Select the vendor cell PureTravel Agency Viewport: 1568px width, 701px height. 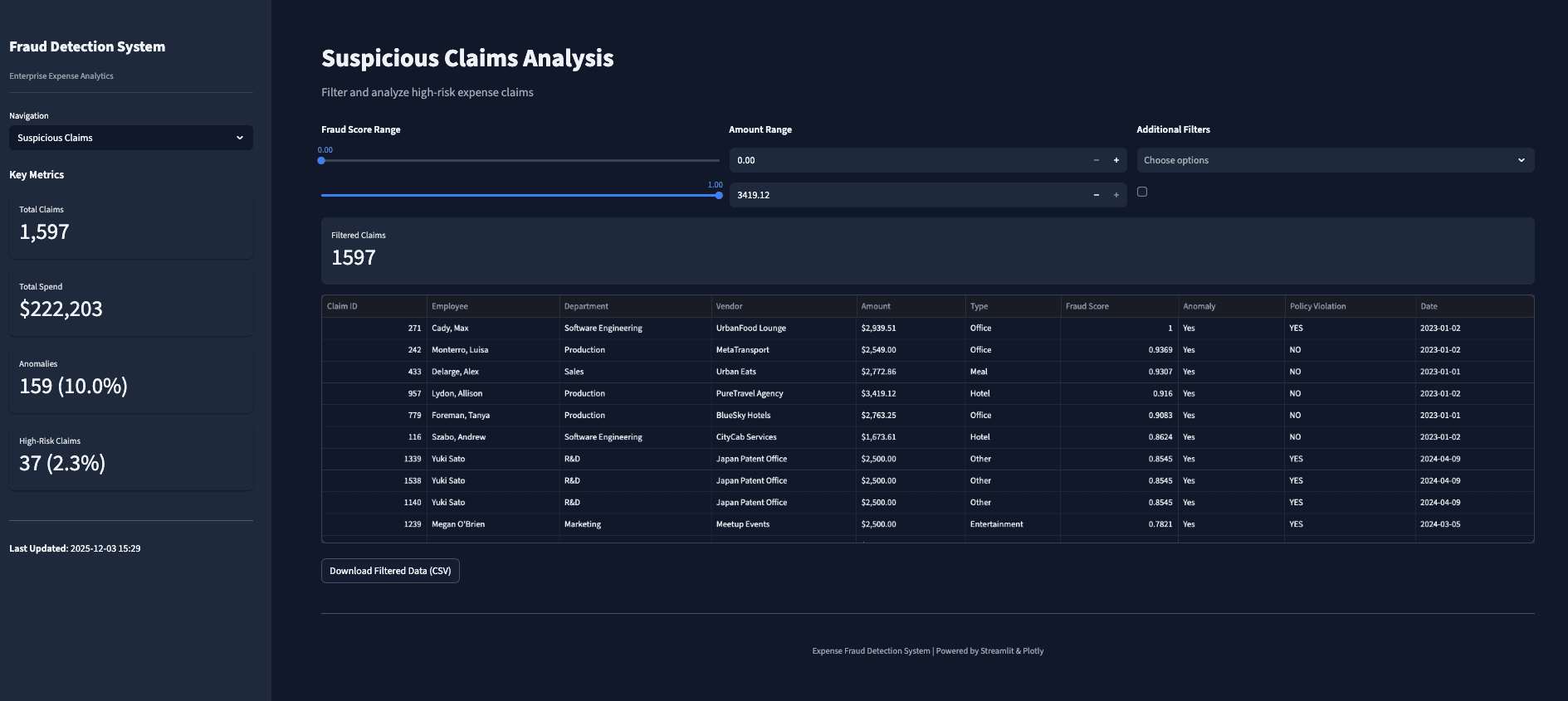784,393
